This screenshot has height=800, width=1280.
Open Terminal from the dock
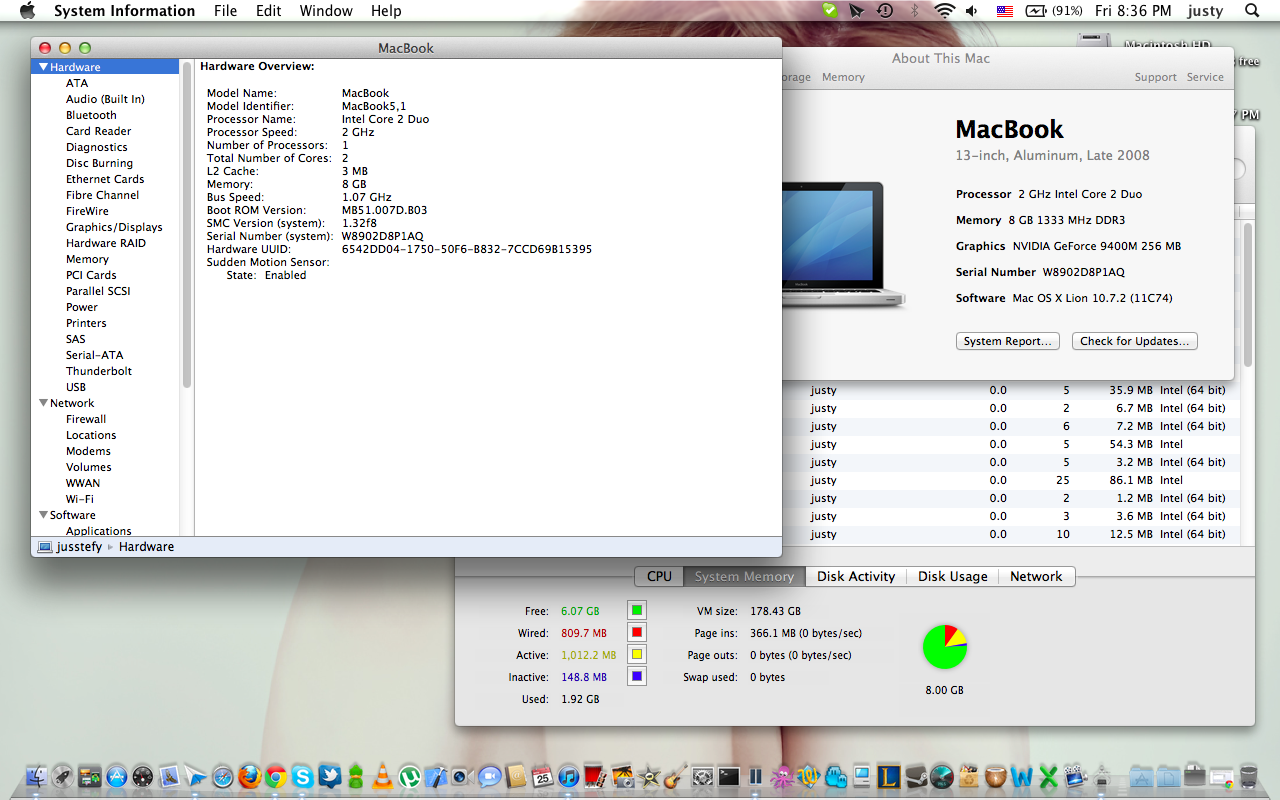(x=729, y=776)
